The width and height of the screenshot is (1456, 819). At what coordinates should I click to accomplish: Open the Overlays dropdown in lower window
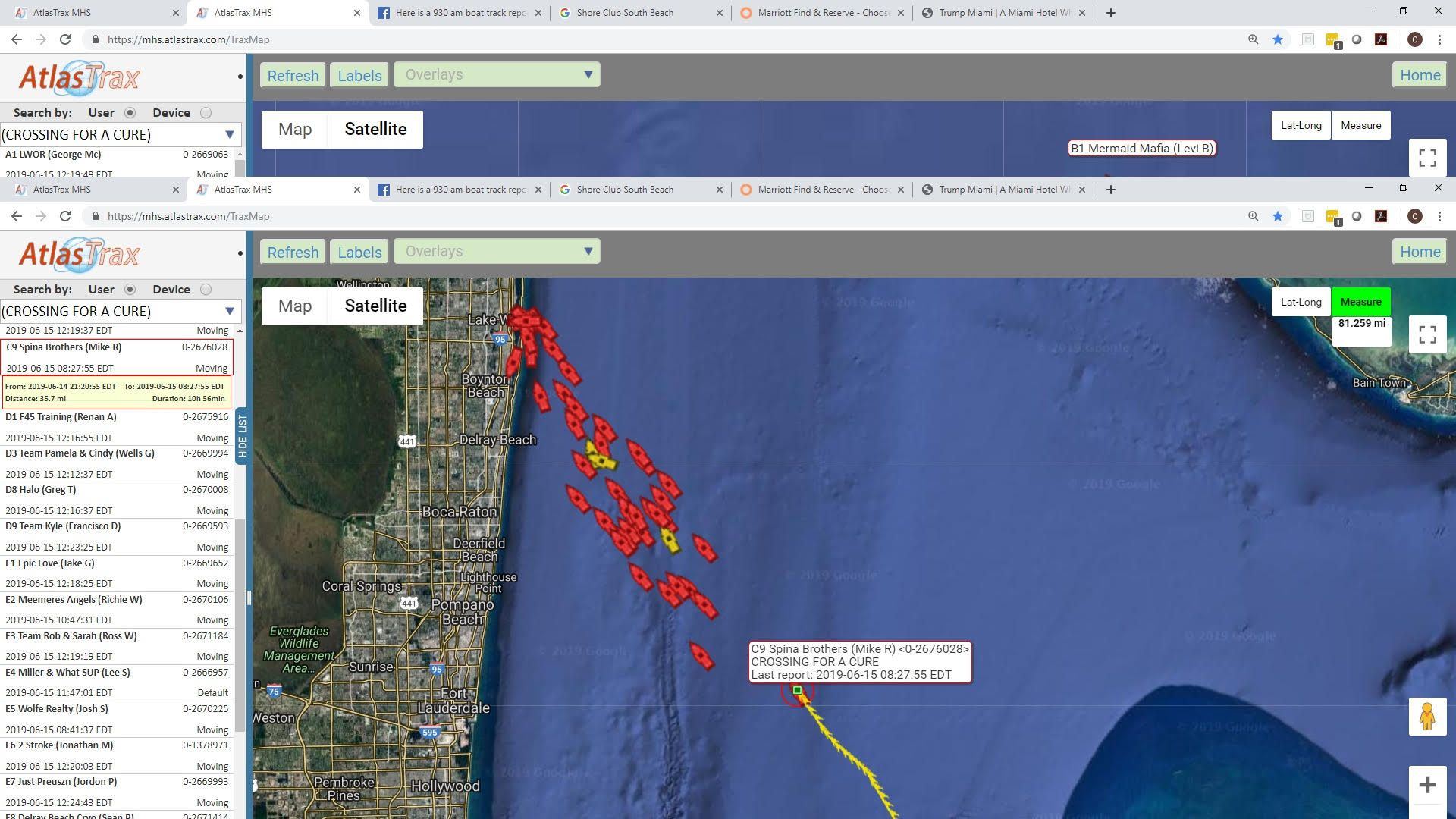point(497,251)
